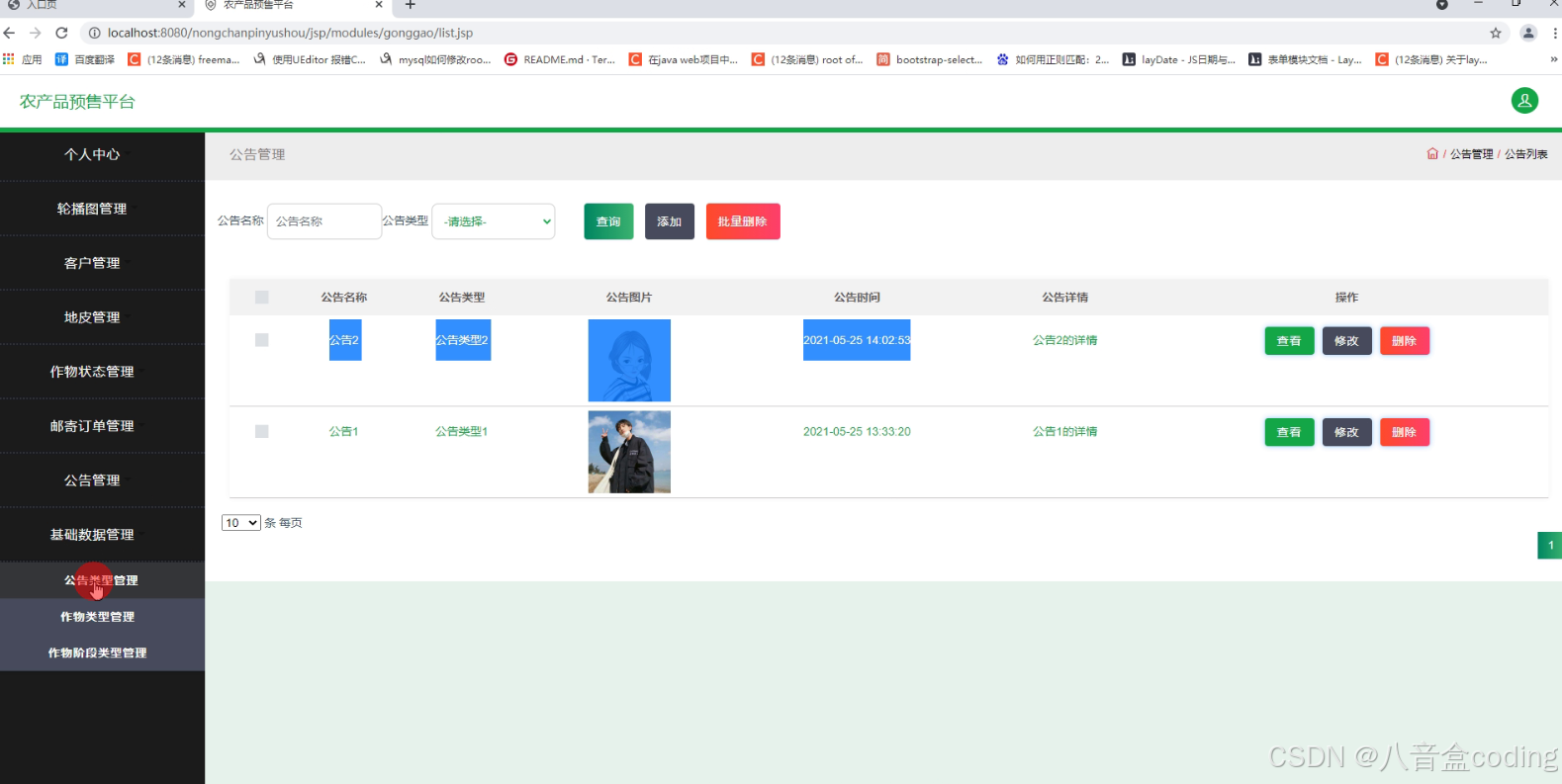Open 公告类型管理 submenu item
This screenshot has height=784, width=1562.
pyautogui.click(x=102, y=580)
